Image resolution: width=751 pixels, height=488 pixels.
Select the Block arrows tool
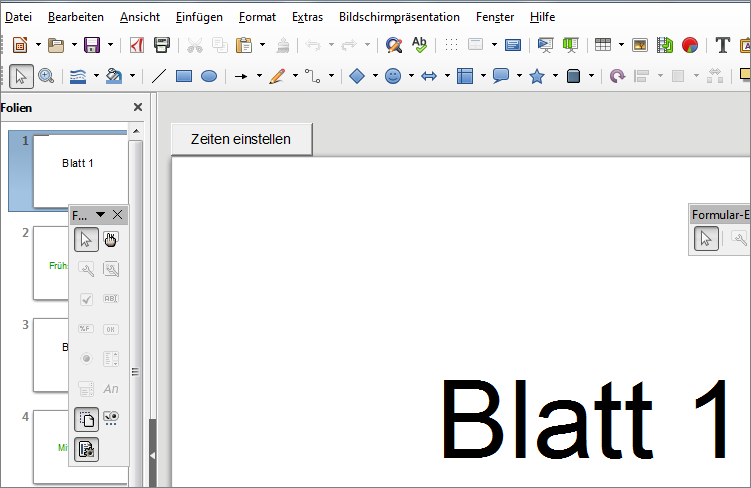429,76
